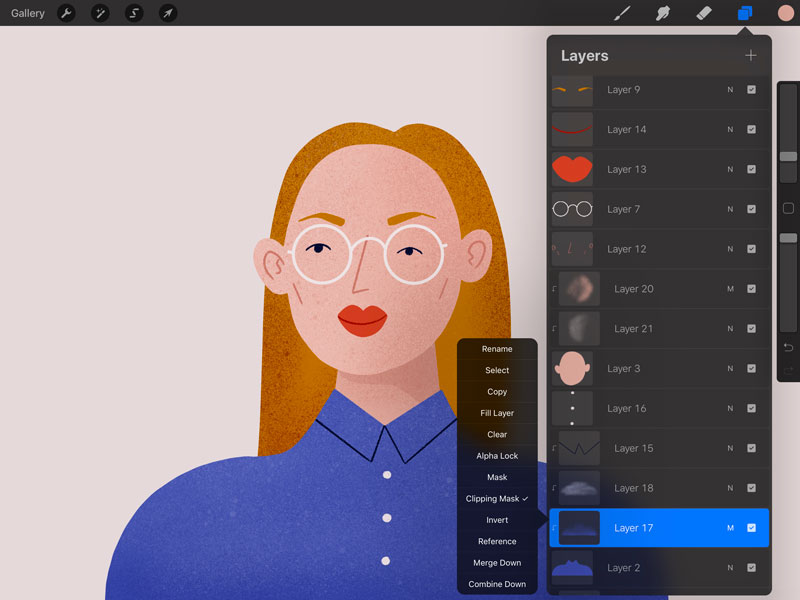The height and width of the screenshot is (600, 800).
Task: Open blend mode N for Layer 2
Action: [730, 567]
